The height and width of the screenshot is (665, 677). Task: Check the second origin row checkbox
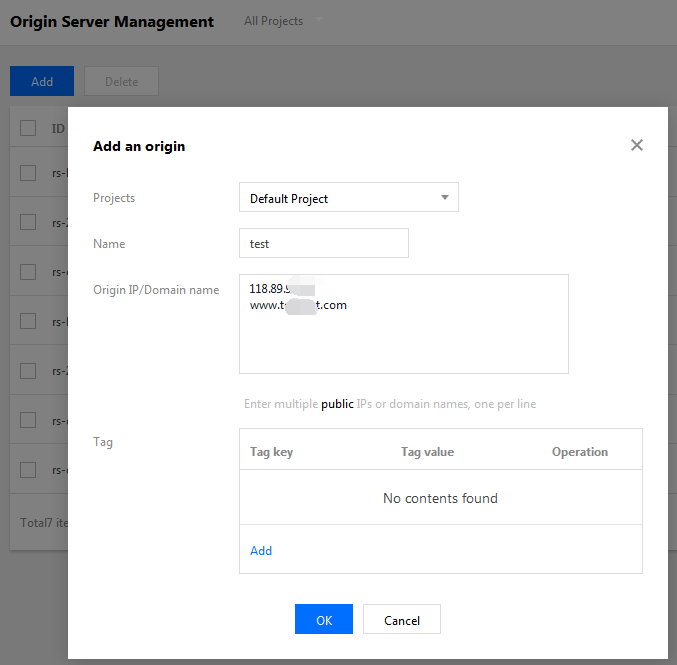point(28,222)
